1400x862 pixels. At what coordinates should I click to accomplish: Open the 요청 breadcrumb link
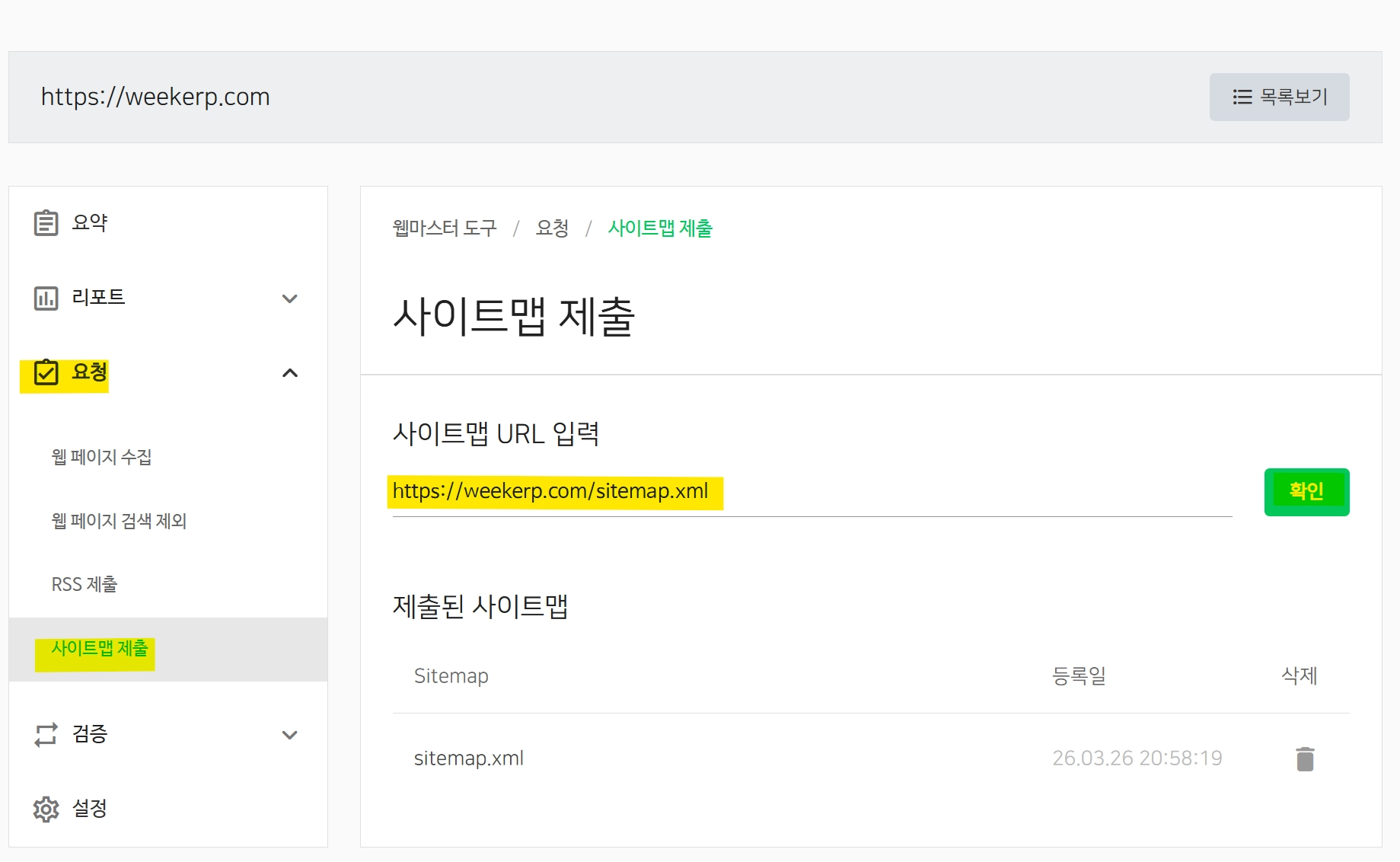point(553,228)
